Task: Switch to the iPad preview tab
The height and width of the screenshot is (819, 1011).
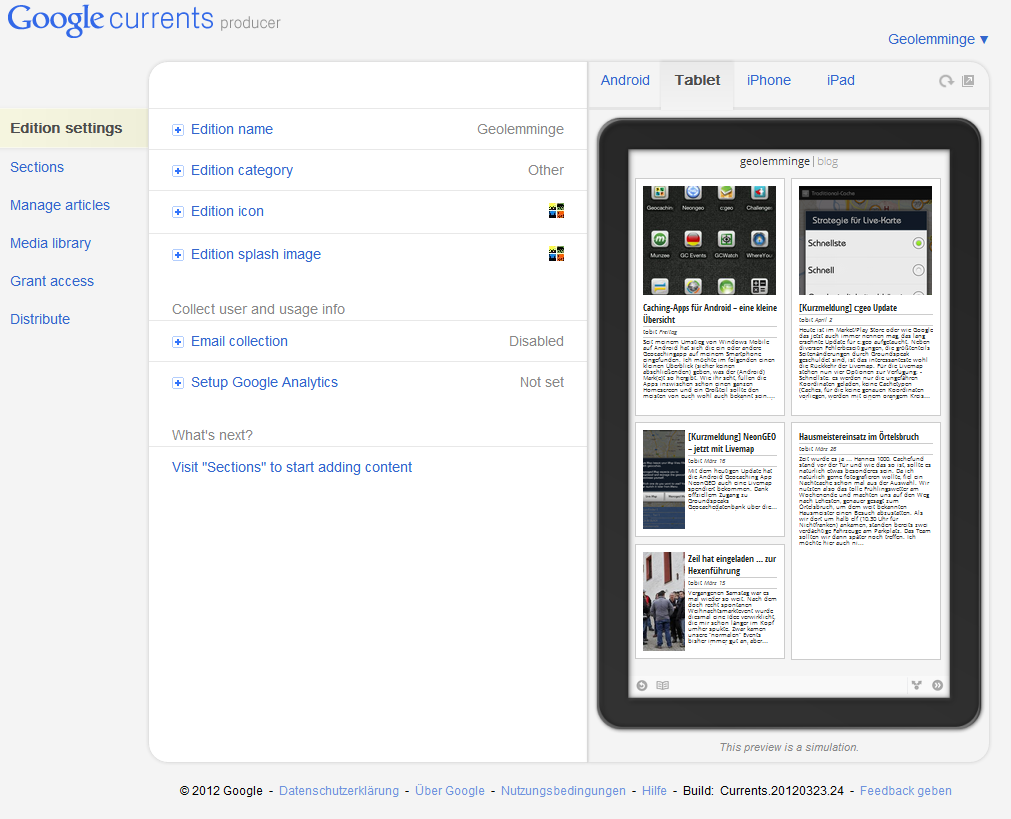Action: pyautogui.click(x=841, y=80)
